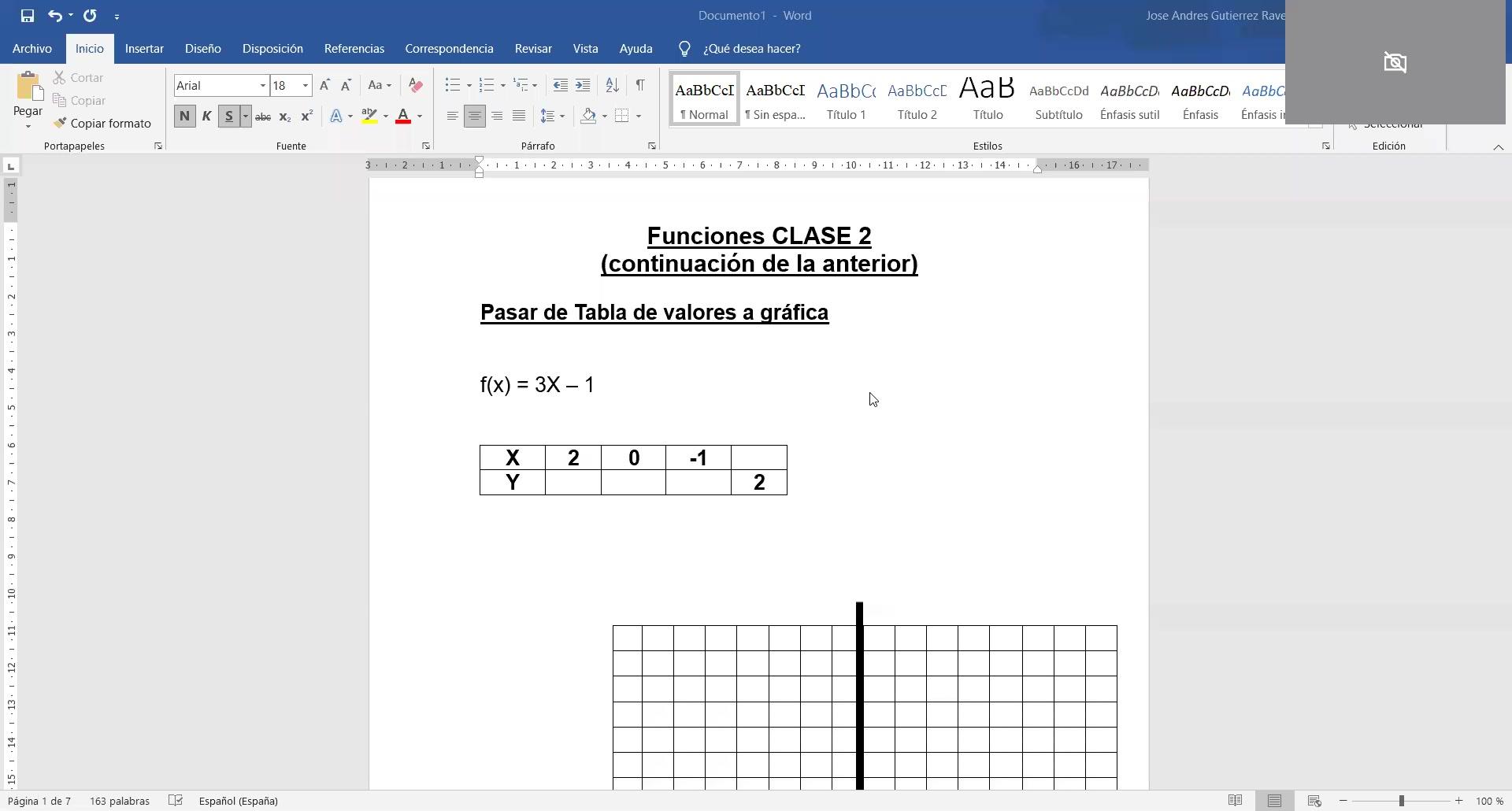
Task: Apply borders to the selection
Action: point(622,117)
